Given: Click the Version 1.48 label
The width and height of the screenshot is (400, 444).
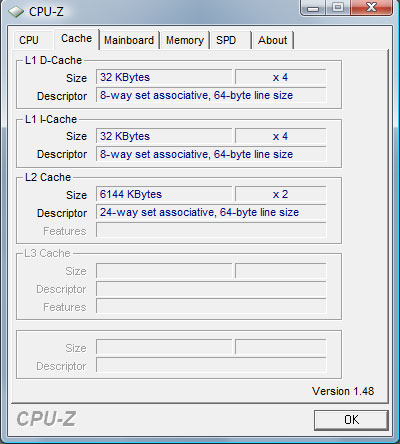Looking at the screenshot, I should pyautogui.click(x=343, y=391).
